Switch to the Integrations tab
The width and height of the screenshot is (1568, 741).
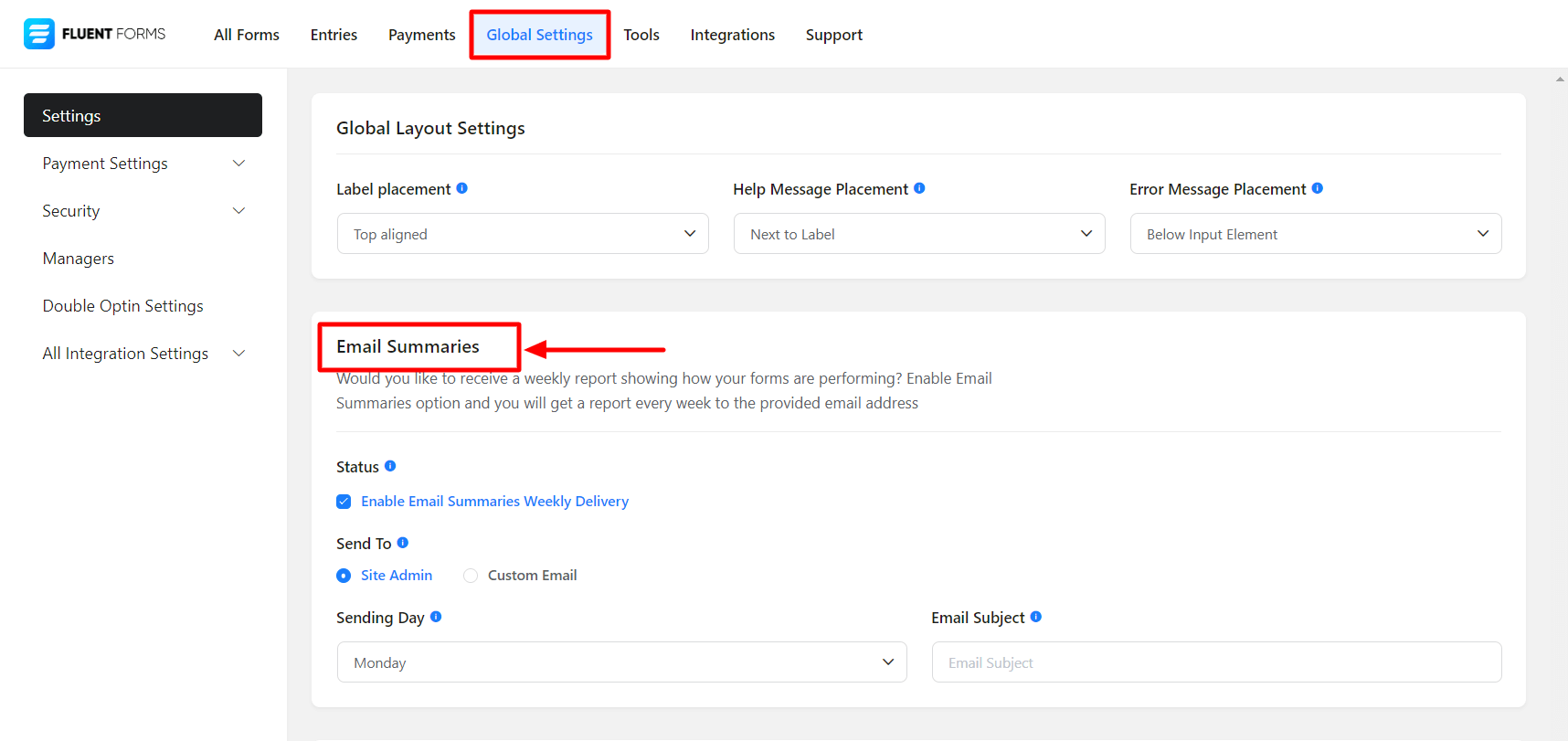coord(732,35)
